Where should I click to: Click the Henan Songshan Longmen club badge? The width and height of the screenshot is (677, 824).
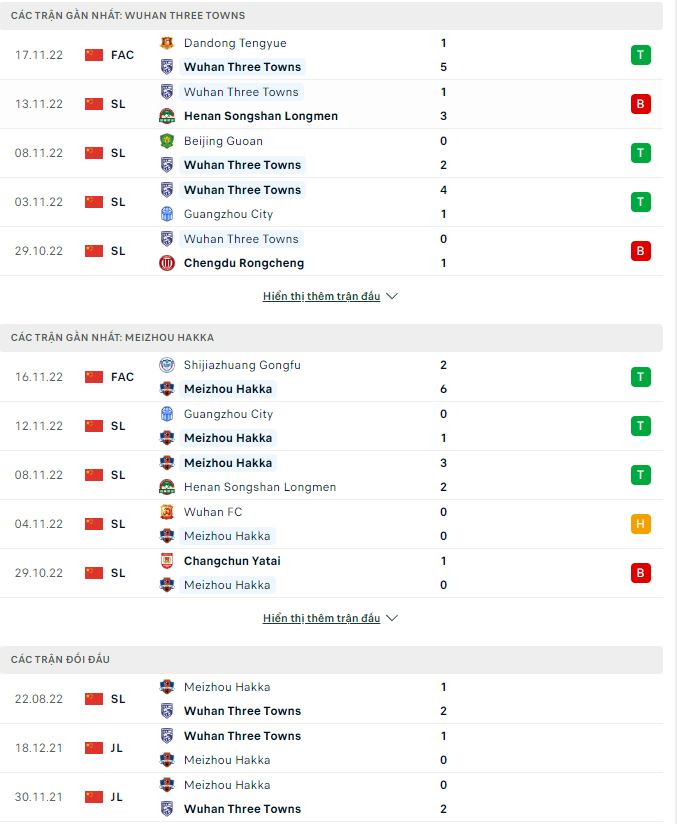click(x=165, y=116)
